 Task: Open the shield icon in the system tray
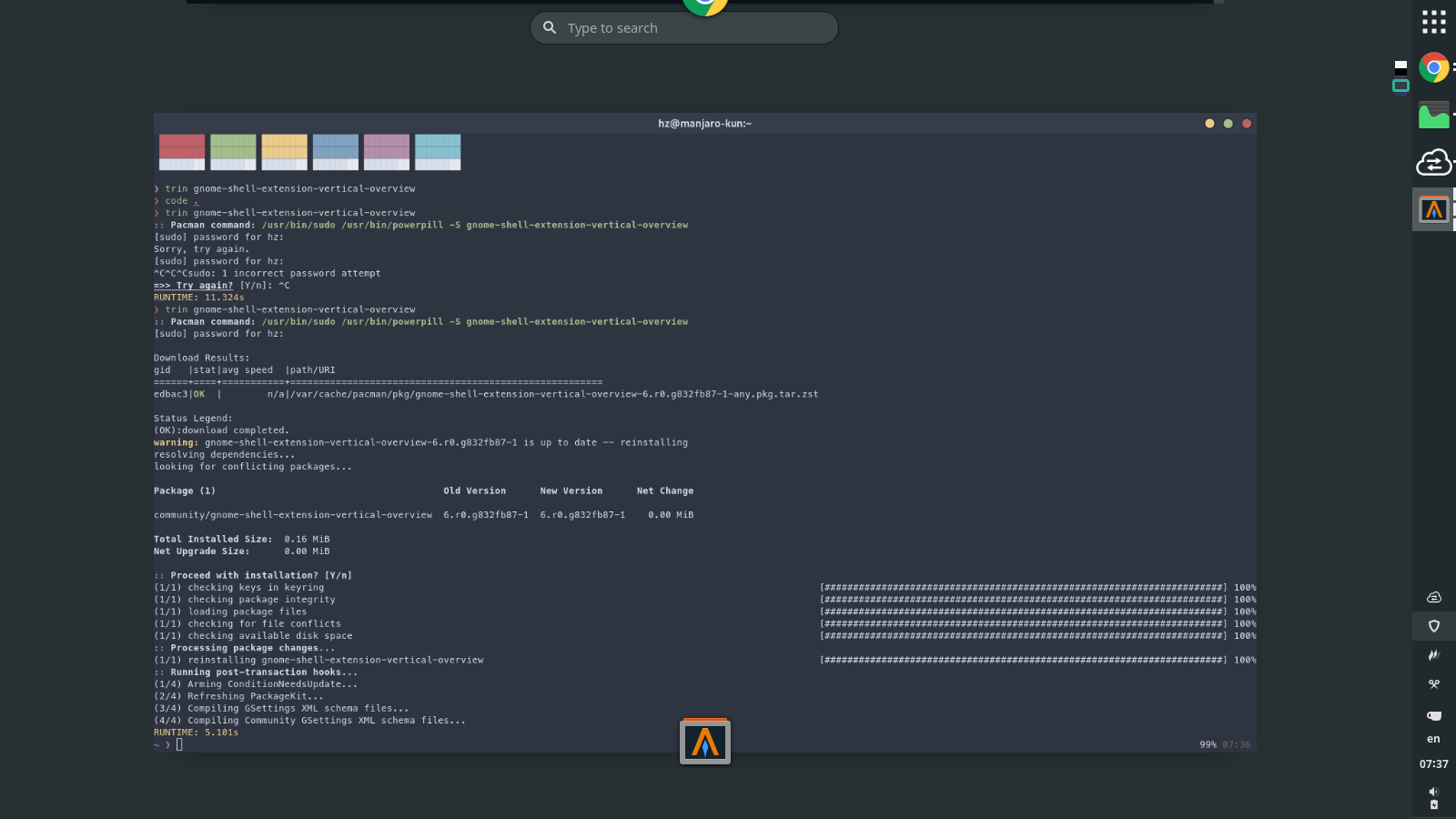(1434, 626)
